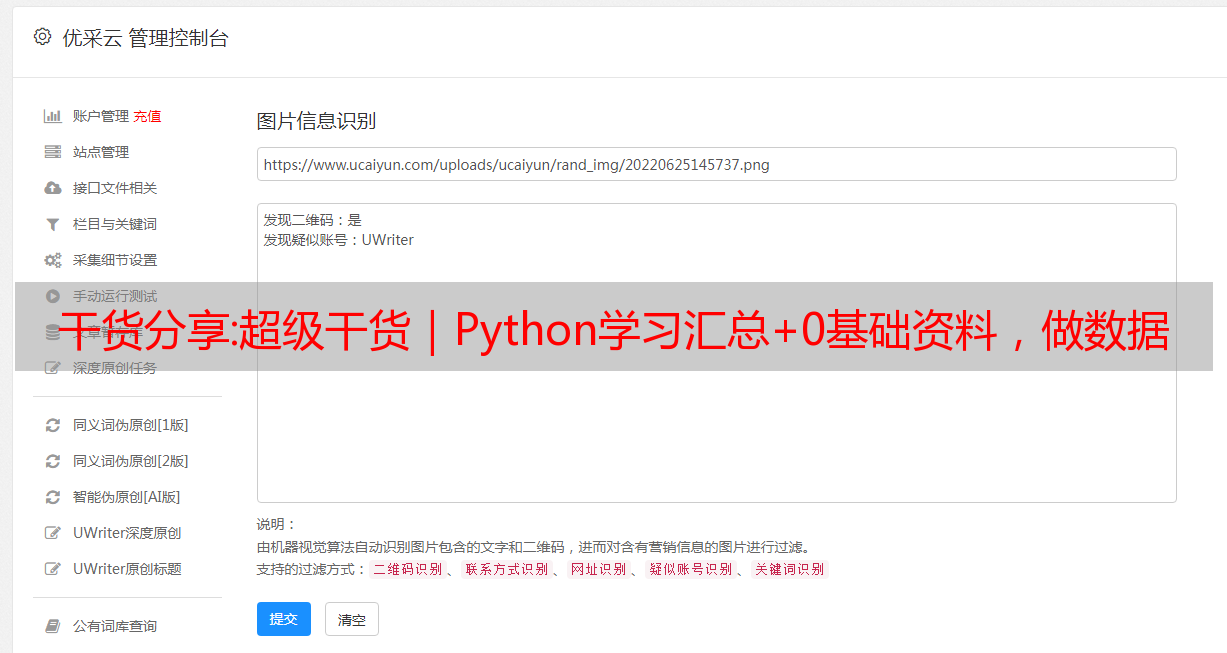The image size is (1227, 653).
Task: Select 深度原创任务 in the sidebar
Action: 115,368
